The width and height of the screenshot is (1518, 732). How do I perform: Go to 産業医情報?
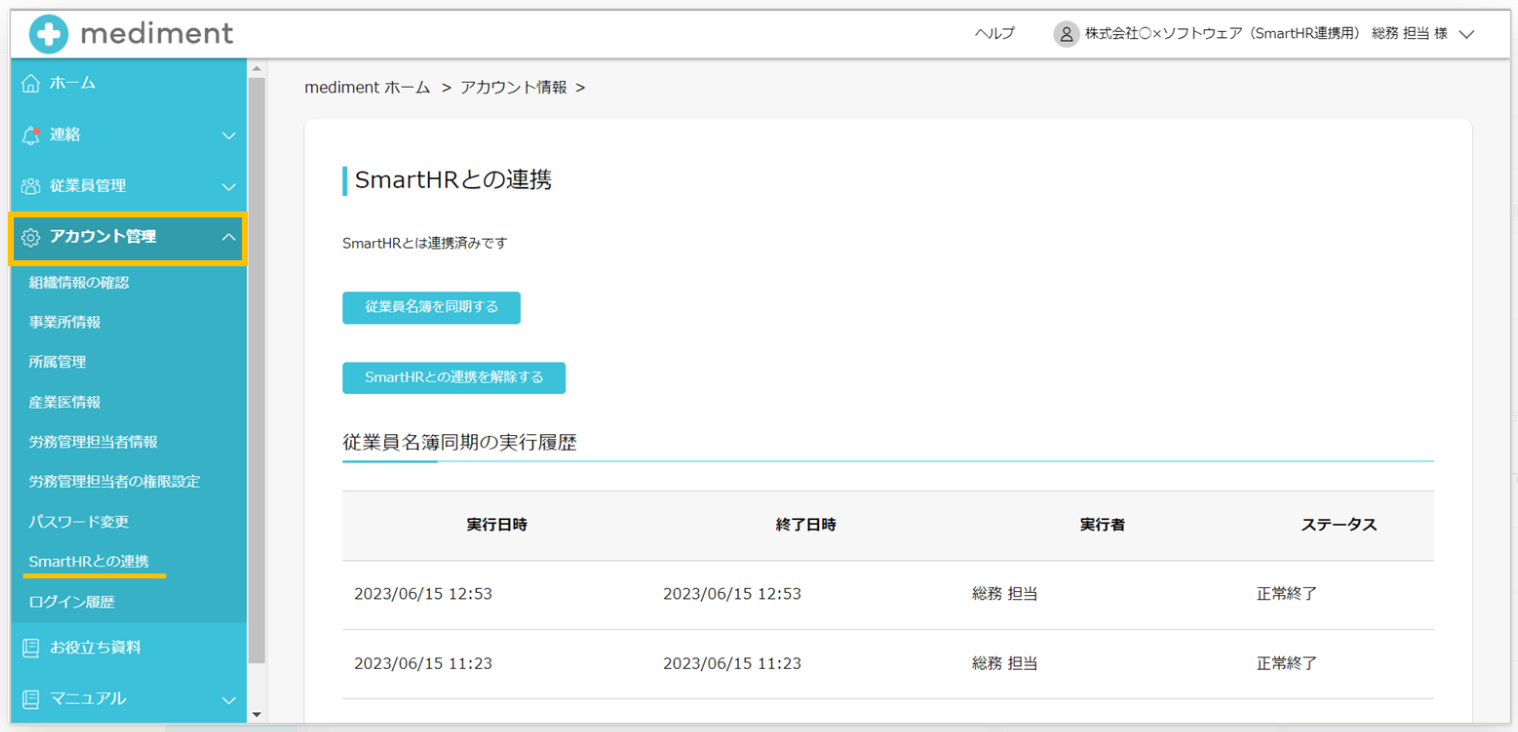[65, 402]
